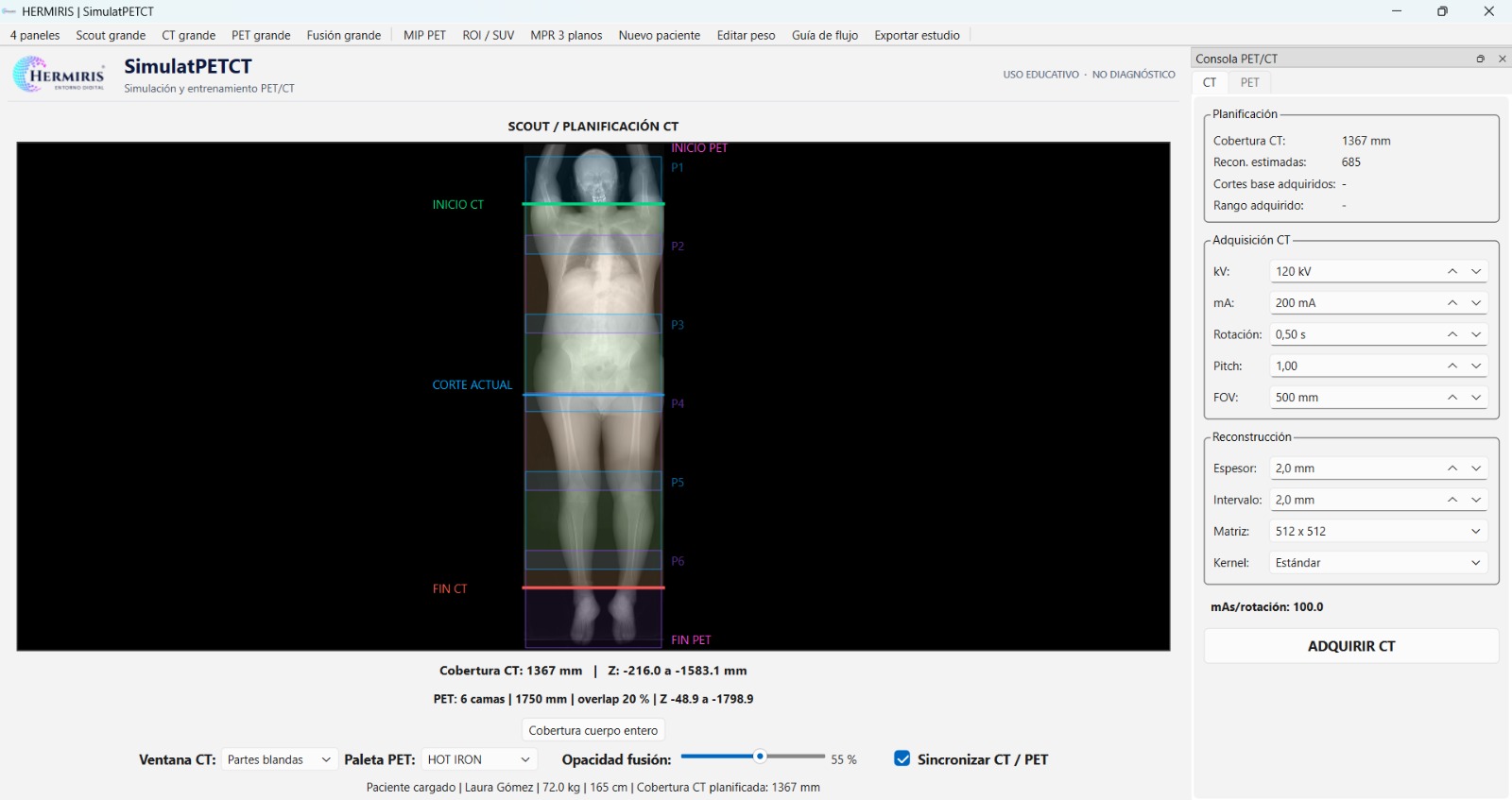Image resolution: width=1512 pixels, height=800 pixels.
Task: Float the Consola PET/CT panel
Action: 1480,59
